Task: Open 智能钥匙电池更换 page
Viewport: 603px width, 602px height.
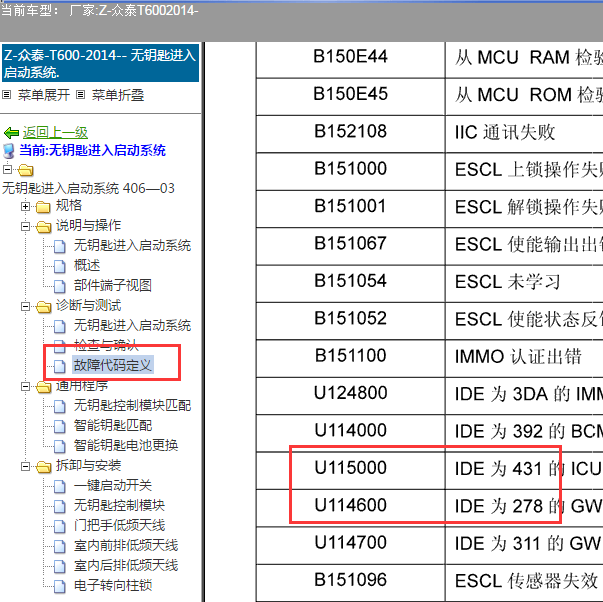Action: click(x=126, y=445)
